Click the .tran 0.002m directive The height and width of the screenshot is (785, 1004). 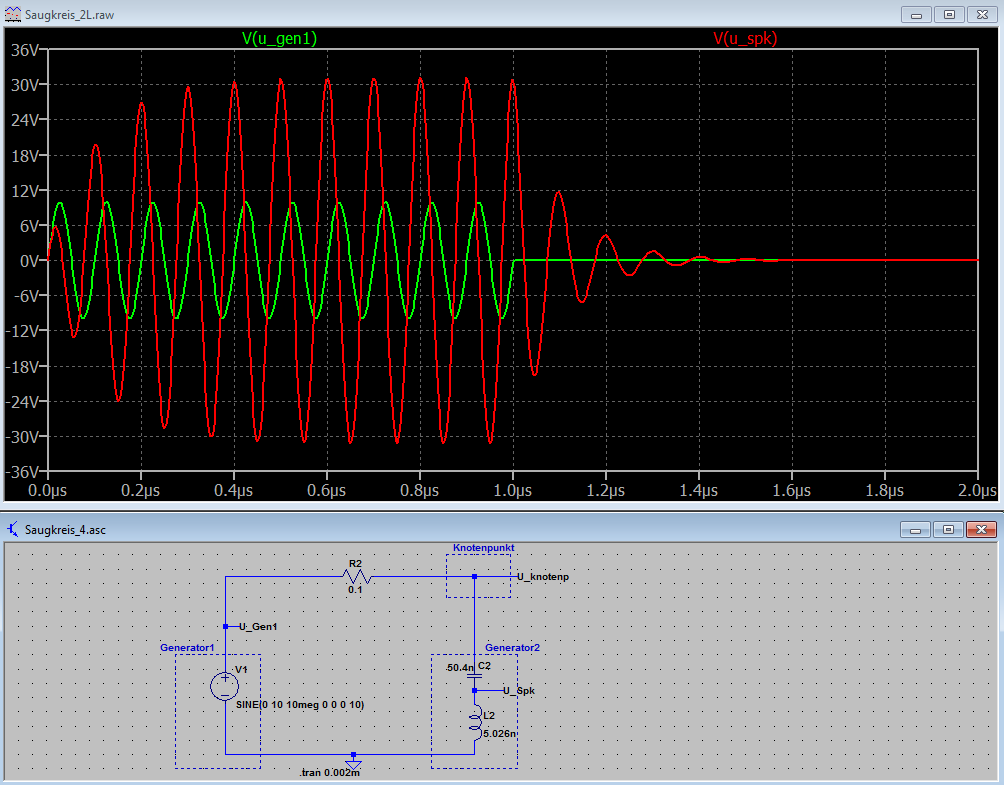pos(329,774)
